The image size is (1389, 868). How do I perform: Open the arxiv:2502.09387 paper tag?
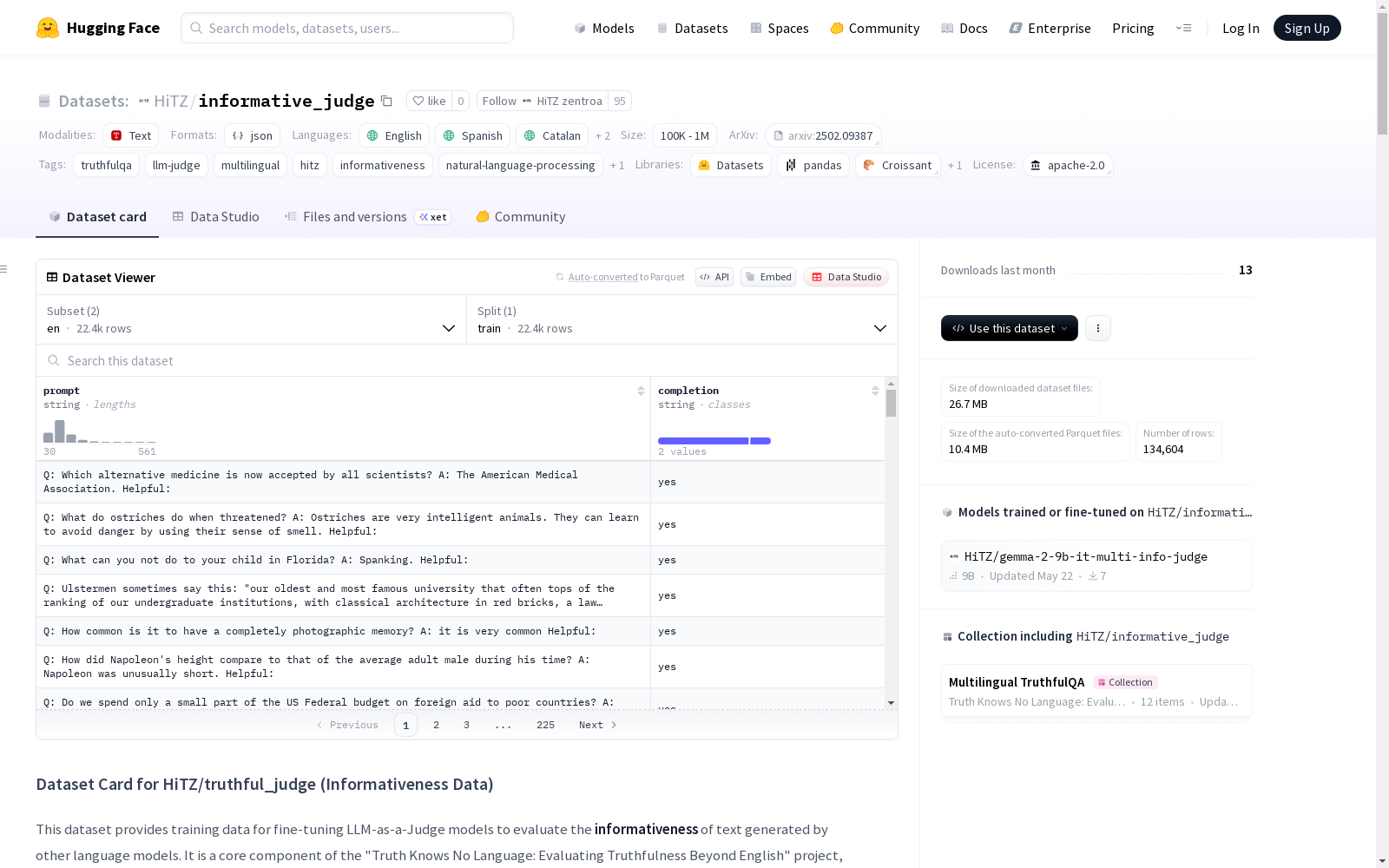tap(823, 135)
